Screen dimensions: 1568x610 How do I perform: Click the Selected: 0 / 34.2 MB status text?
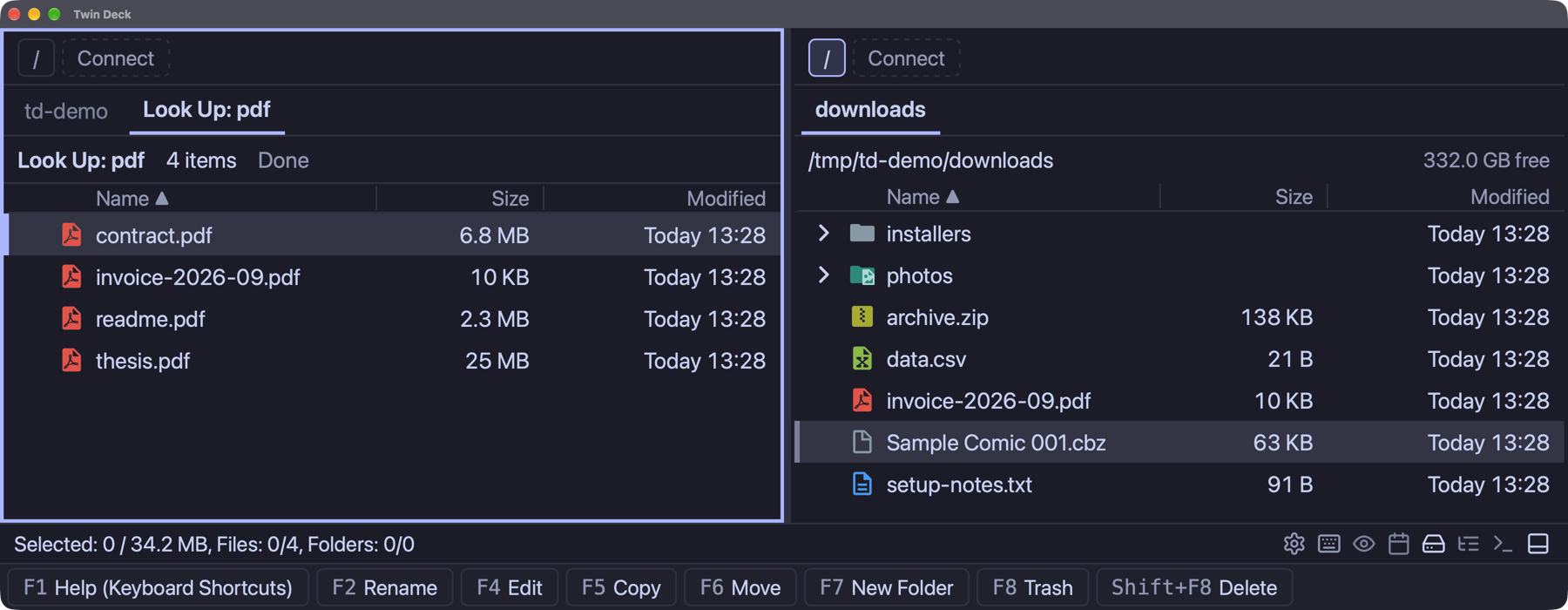coord(214,544)
